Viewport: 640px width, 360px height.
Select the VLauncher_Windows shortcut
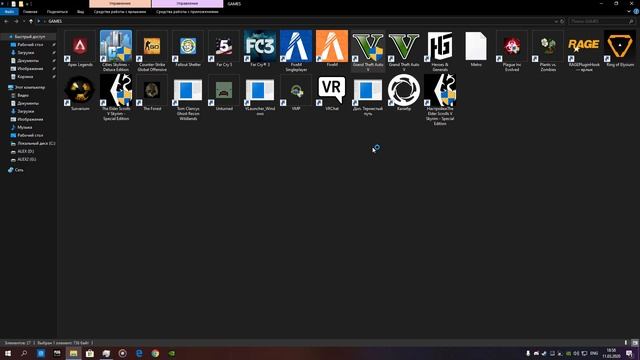[x=260, y=95]
